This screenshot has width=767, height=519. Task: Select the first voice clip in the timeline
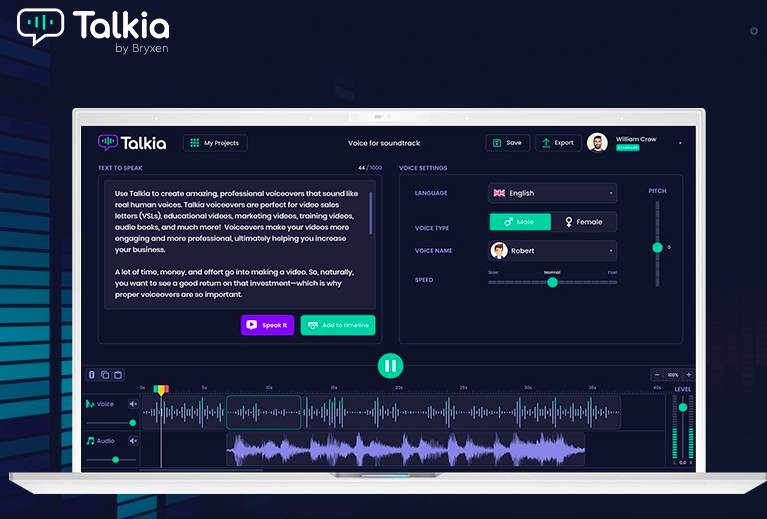click(183, 412)
